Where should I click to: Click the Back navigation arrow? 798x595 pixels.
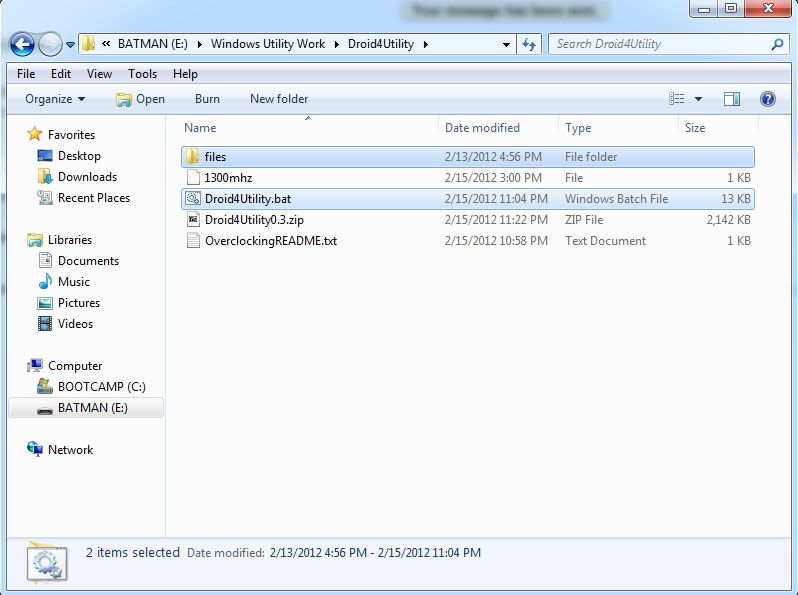tap(22, 44)
